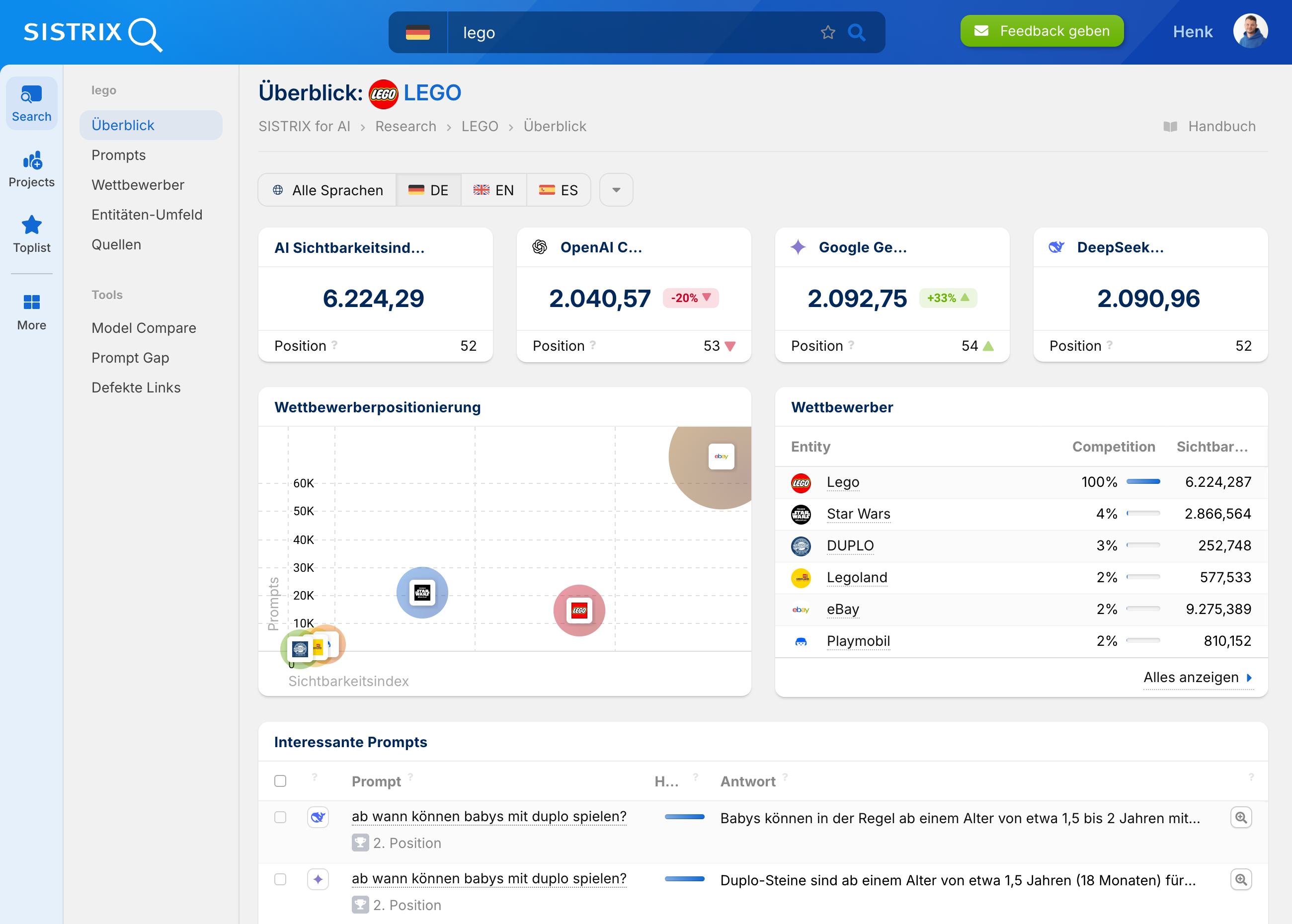Viewport: 1292px width, 924px height.
Task: Switch to the EN language tab
Action: tap(493, 190)
